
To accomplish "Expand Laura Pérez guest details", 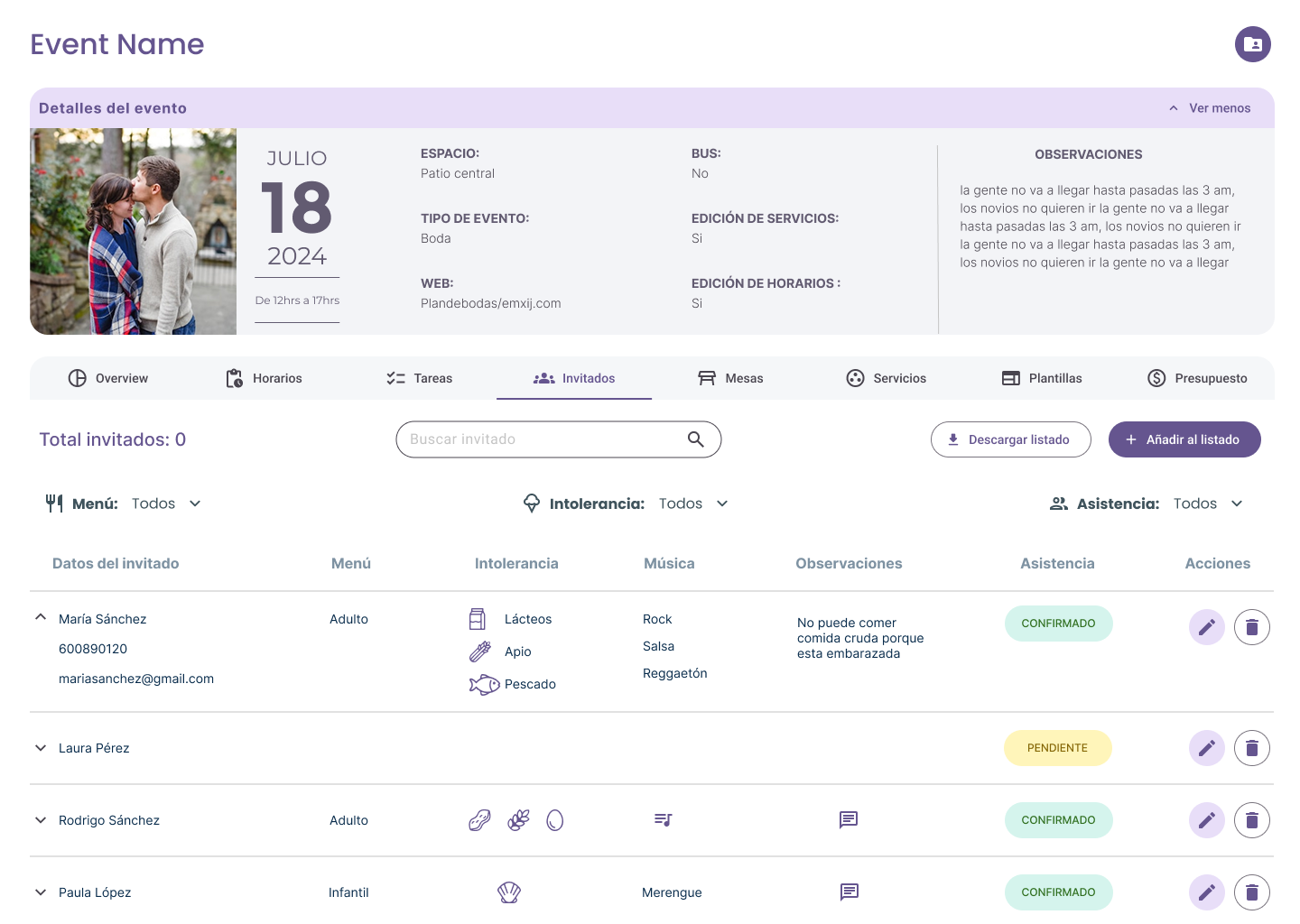I will point(41,748).
